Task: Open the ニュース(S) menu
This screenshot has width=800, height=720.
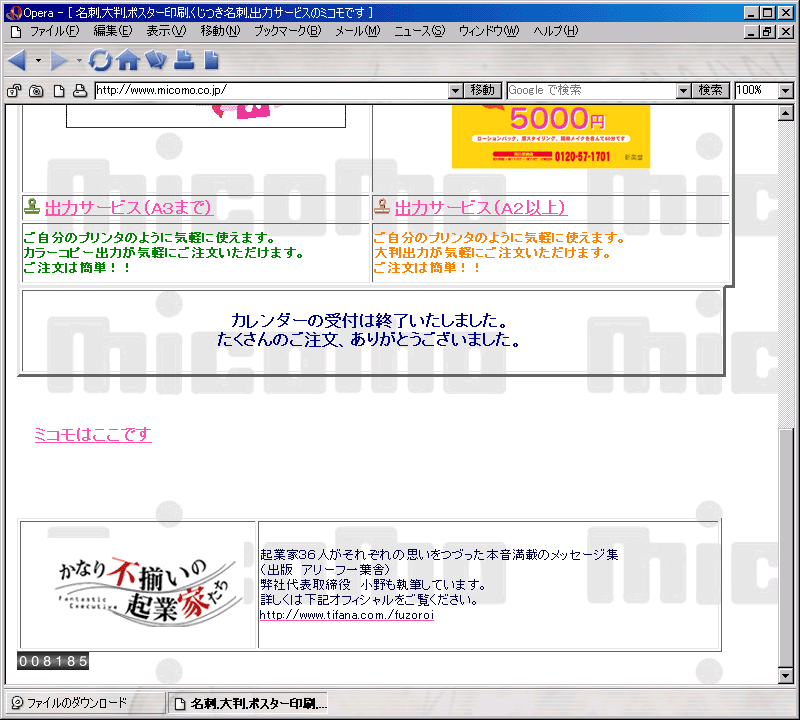Action: 419,31
